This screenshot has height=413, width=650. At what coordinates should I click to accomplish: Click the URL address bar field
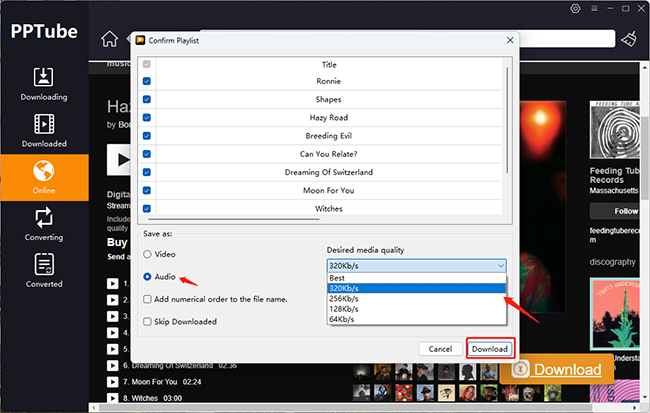point(567,39)
